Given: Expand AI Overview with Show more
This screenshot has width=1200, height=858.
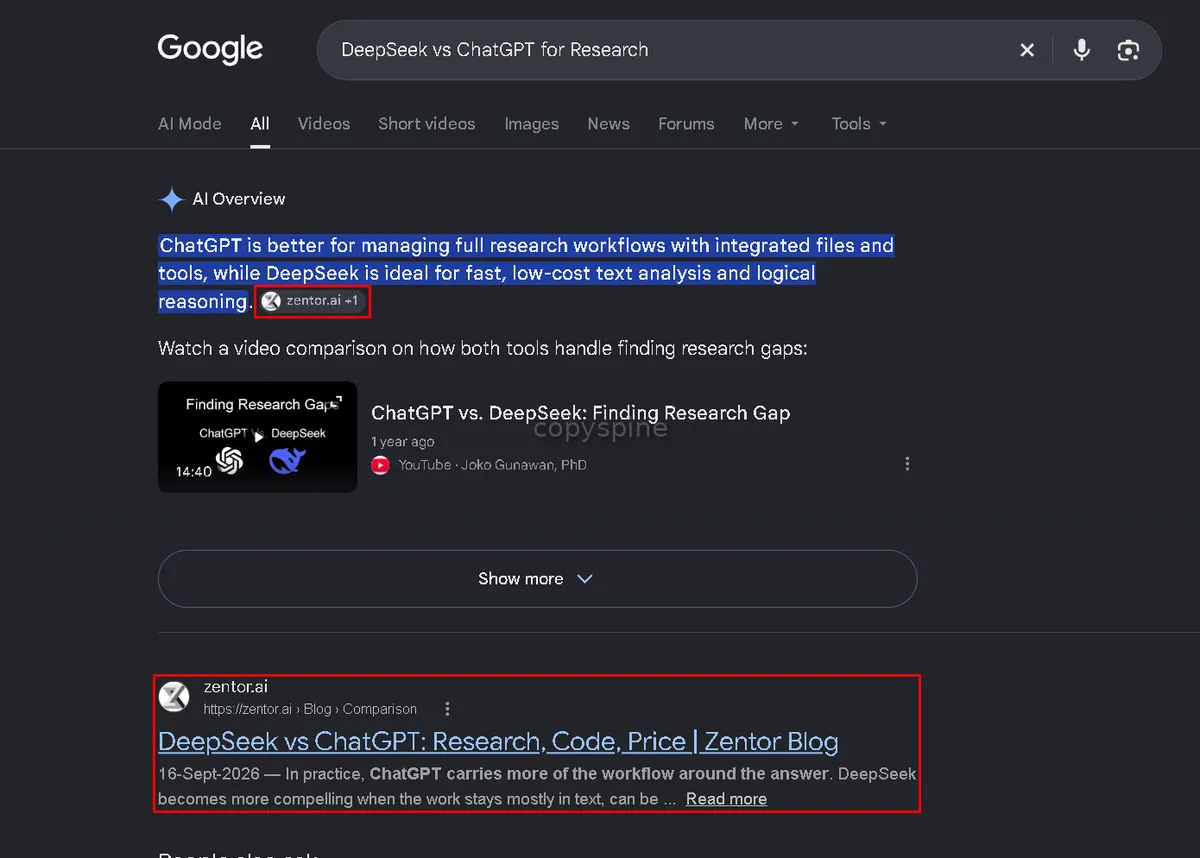Looking at the screenshot, I should point(537,579).
